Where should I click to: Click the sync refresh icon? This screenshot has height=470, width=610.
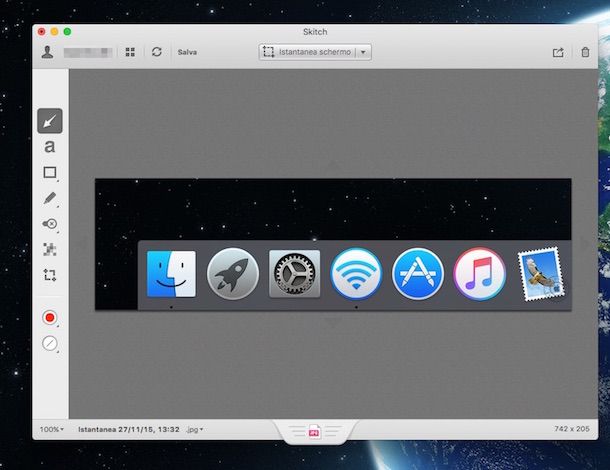click(x=157, y=52)
